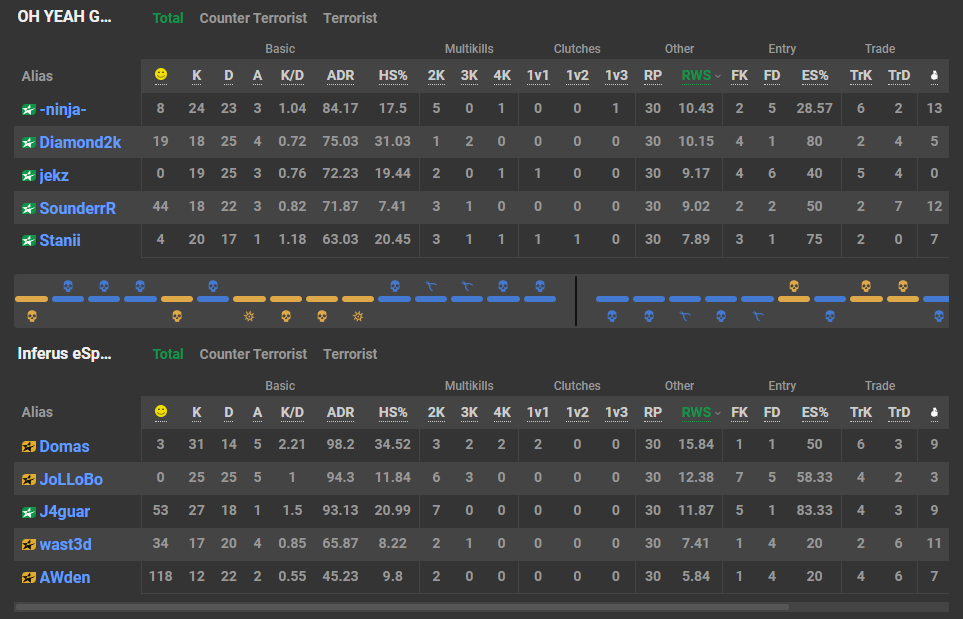Click the green flag icon beside J4guar
The width and height of the screenshot is (963, 619).
point(28,512)
